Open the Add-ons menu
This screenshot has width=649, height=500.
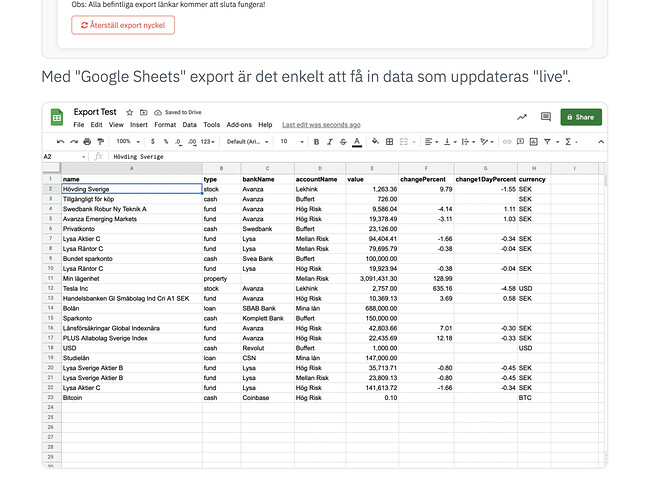point(239,125)
